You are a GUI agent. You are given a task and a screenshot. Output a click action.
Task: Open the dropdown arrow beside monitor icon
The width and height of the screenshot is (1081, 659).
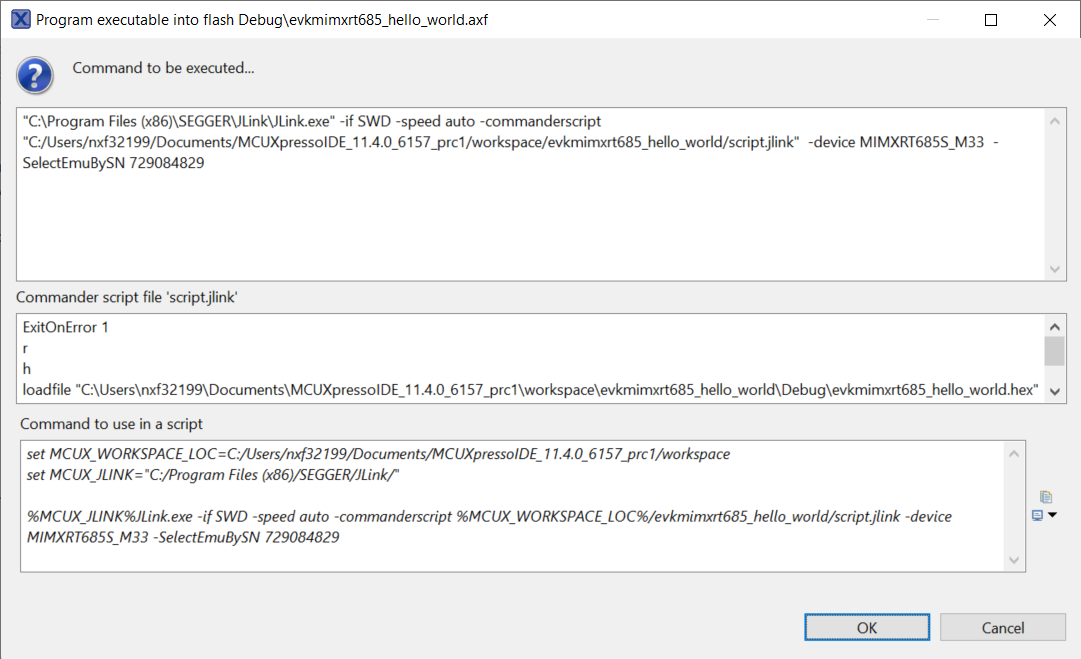(1052, 515)
